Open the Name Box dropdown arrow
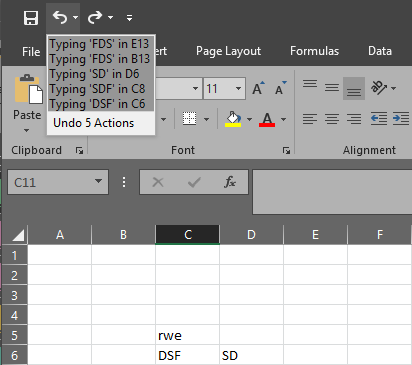 tap(98, 181)
